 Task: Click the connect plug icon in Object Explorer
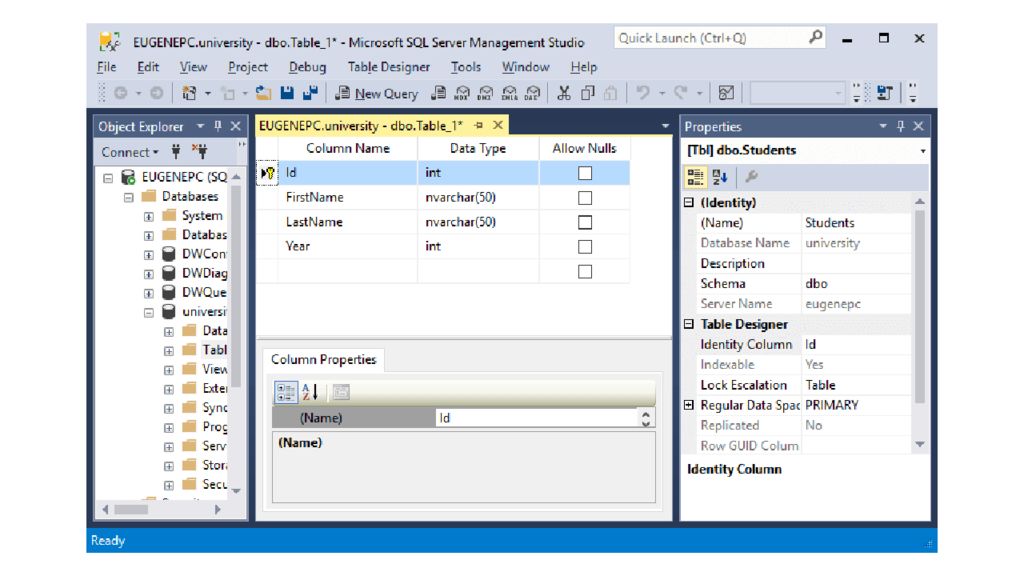point(176,152)
